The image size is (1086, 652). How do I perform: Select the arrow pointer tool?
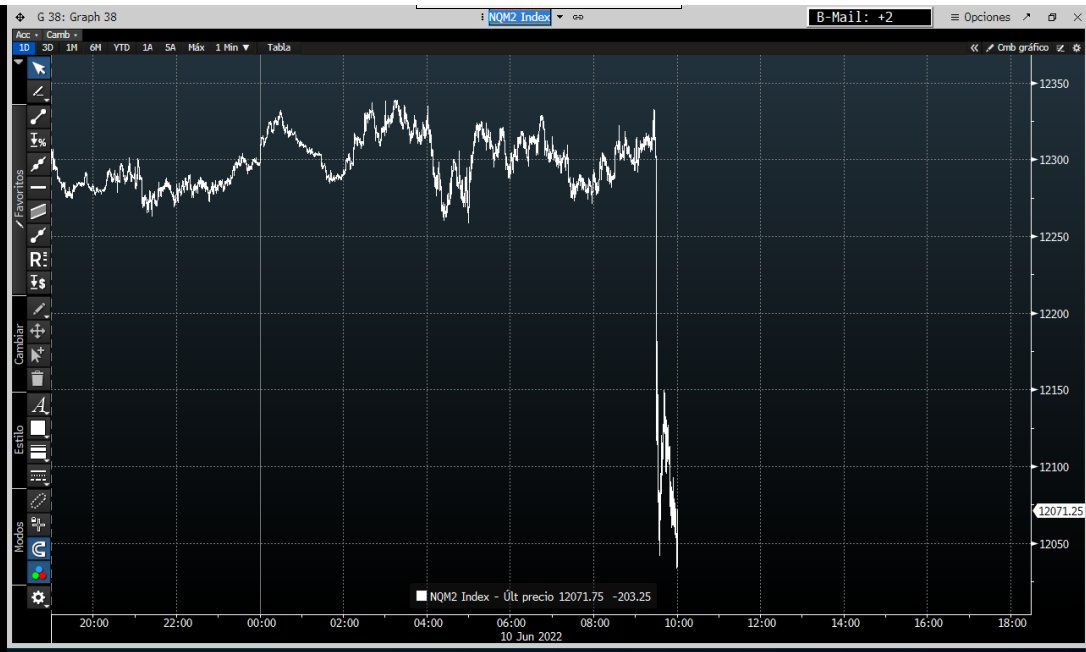coord(38,68)
